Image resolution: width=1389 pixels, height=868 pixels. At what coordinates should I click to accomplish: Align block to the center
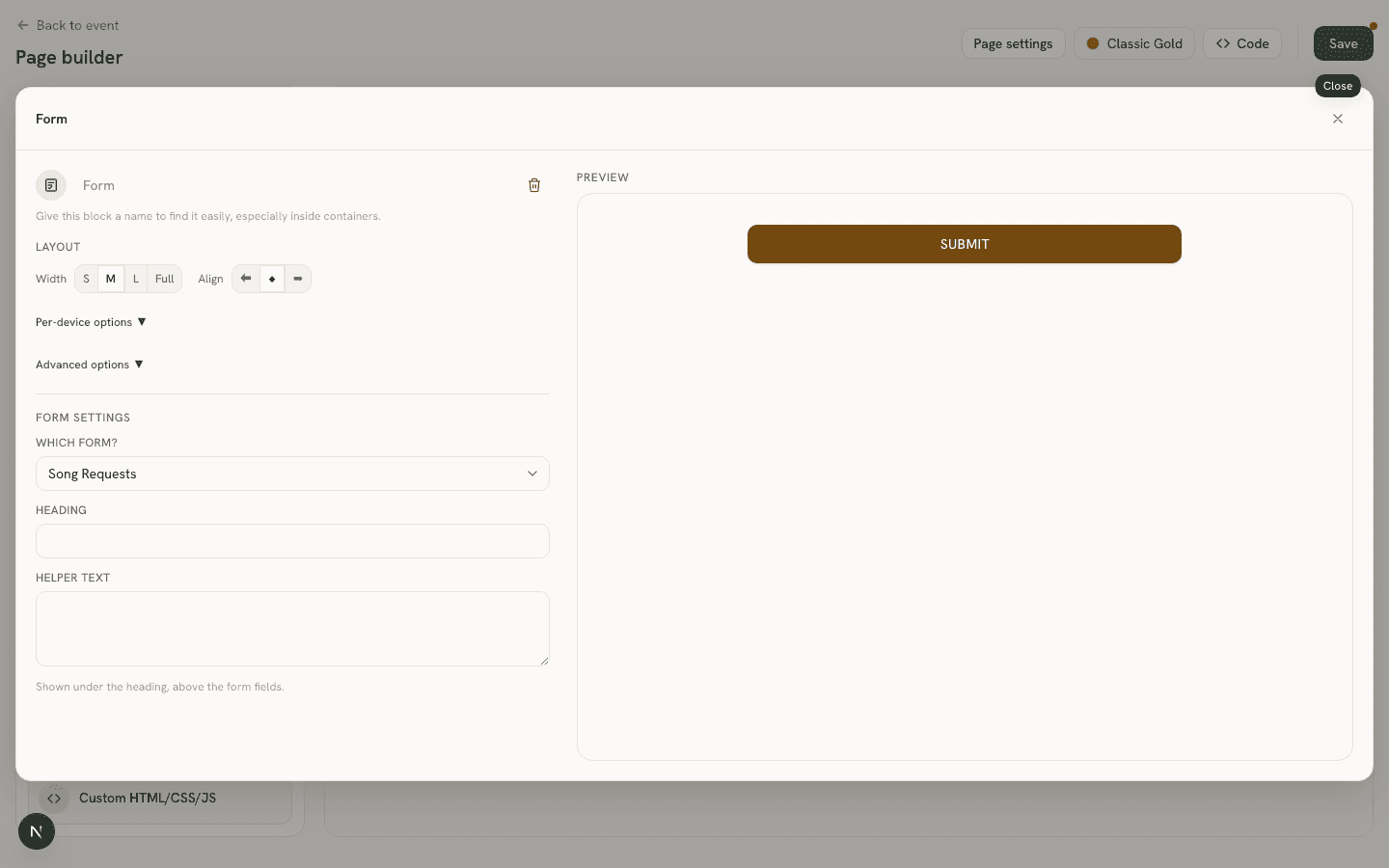coord(272,279)
